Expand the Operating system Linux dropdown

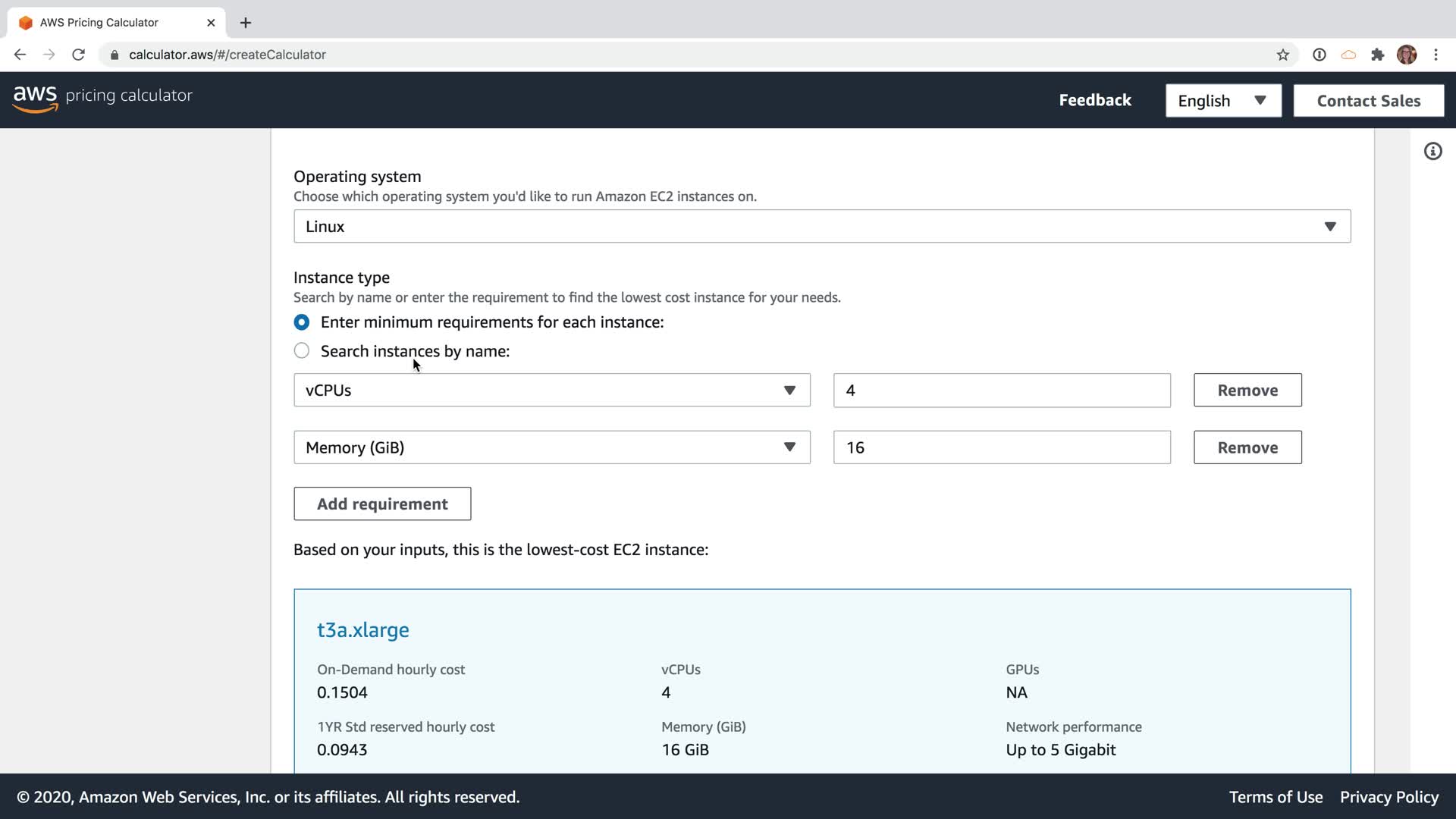[821, 227]
